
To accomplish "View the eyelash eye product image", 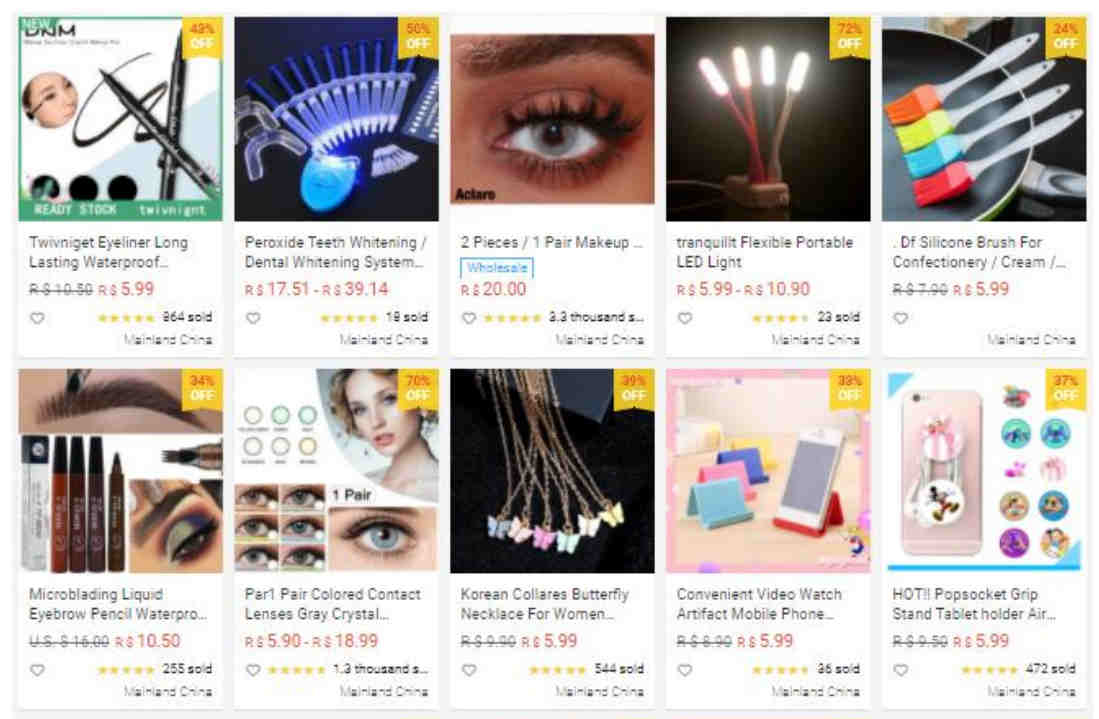I will [552, 119].
